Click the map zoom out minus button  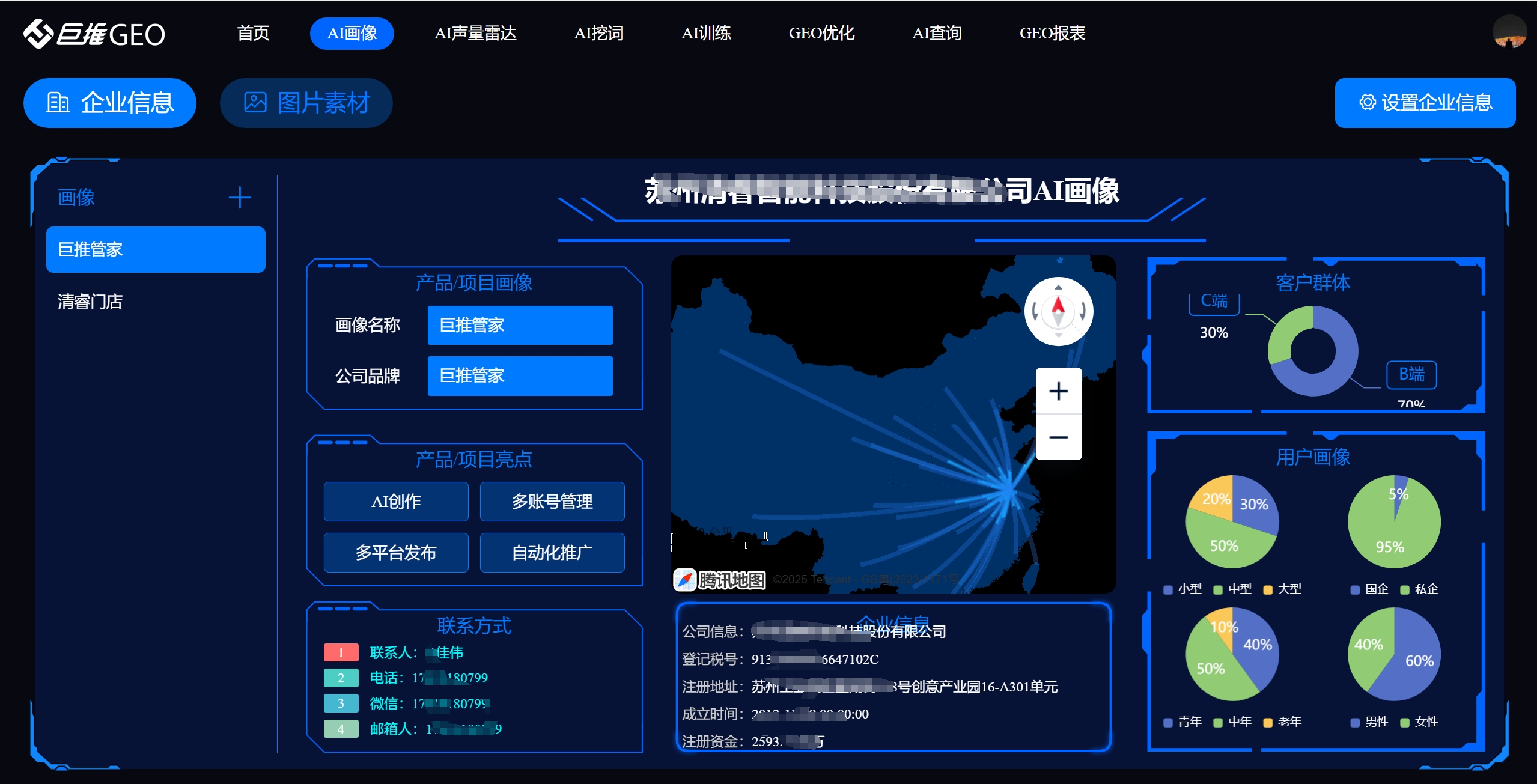[x=1058, y=437]
